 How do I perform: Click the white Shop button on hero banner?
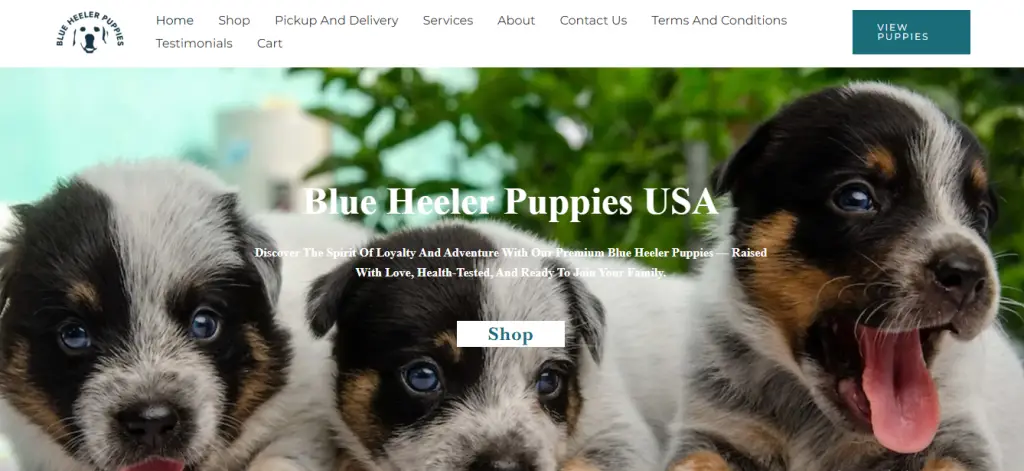click(x=510, y=334)
